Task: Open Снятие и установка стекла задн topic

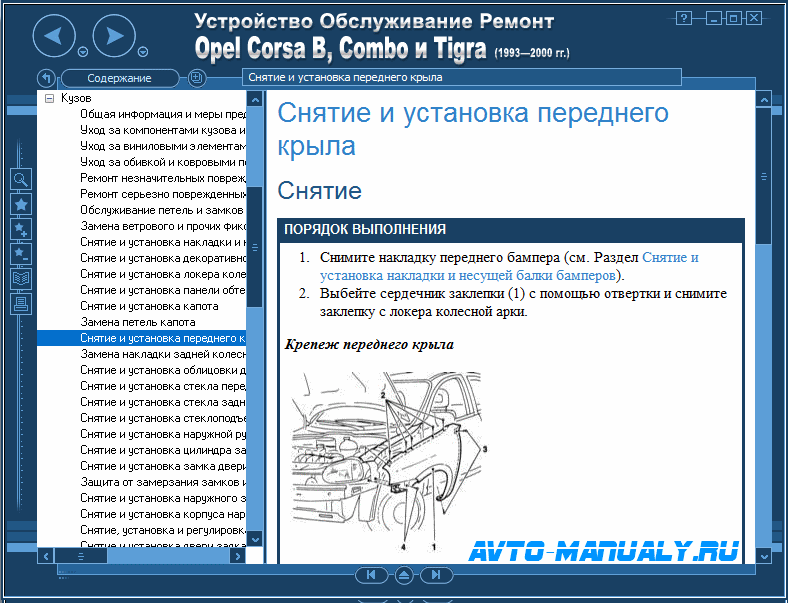Action: pos(163,402)
